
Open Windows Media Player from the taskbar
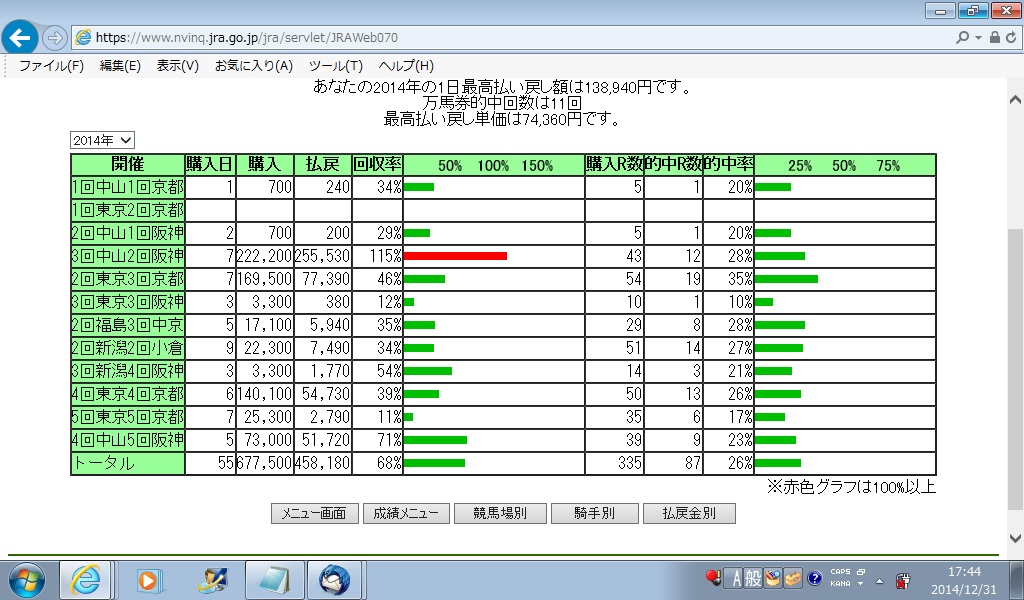pos(149,579)
